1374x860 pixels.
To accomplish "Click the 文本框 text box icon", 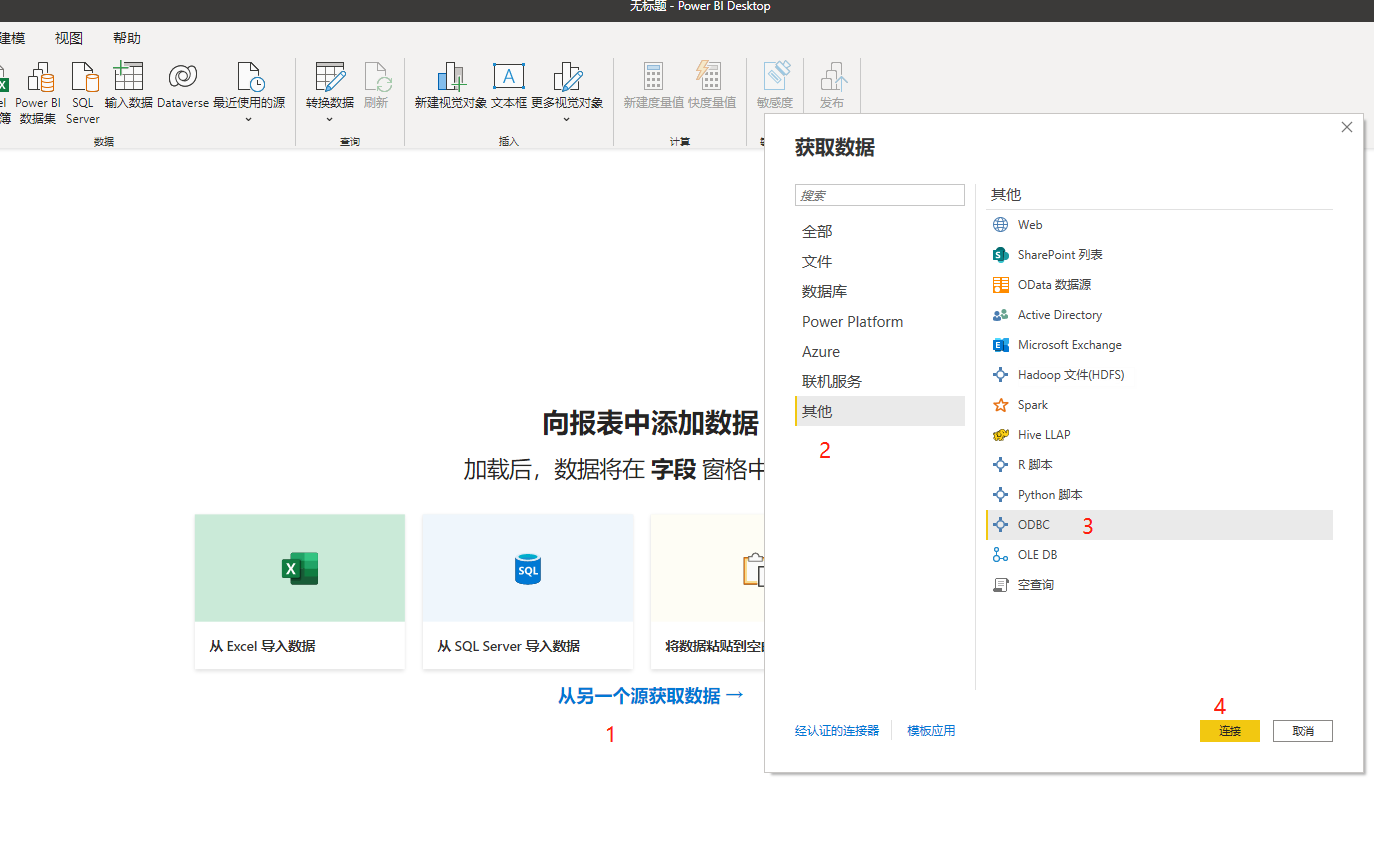I will coord(509,78).
